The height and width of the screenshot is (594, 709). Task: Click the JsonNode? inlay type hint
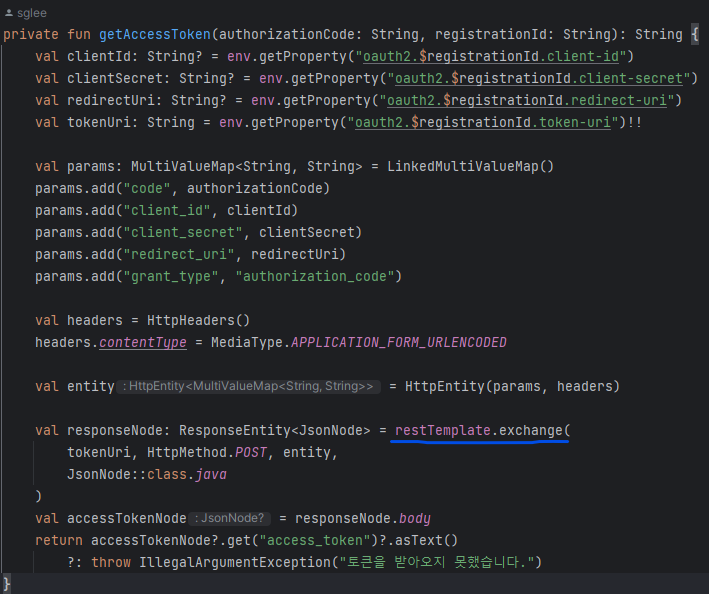(230, 519)
